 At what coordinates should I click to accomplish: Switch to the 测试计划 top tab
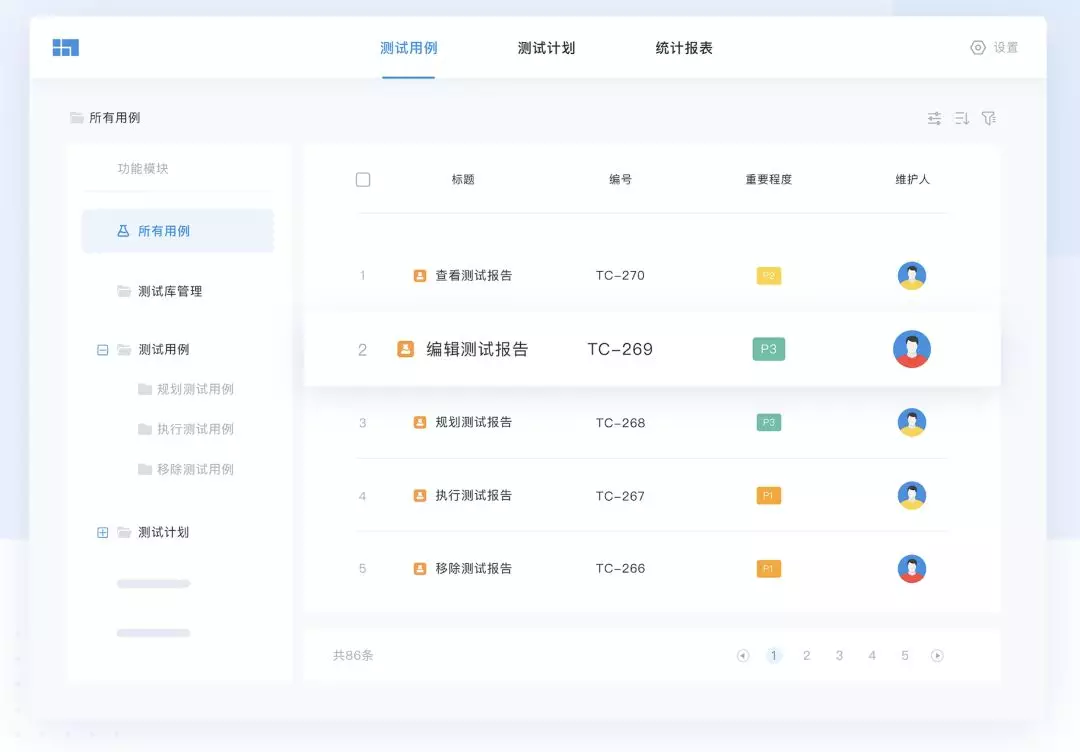pyautogui.click(x=546, y=48)
